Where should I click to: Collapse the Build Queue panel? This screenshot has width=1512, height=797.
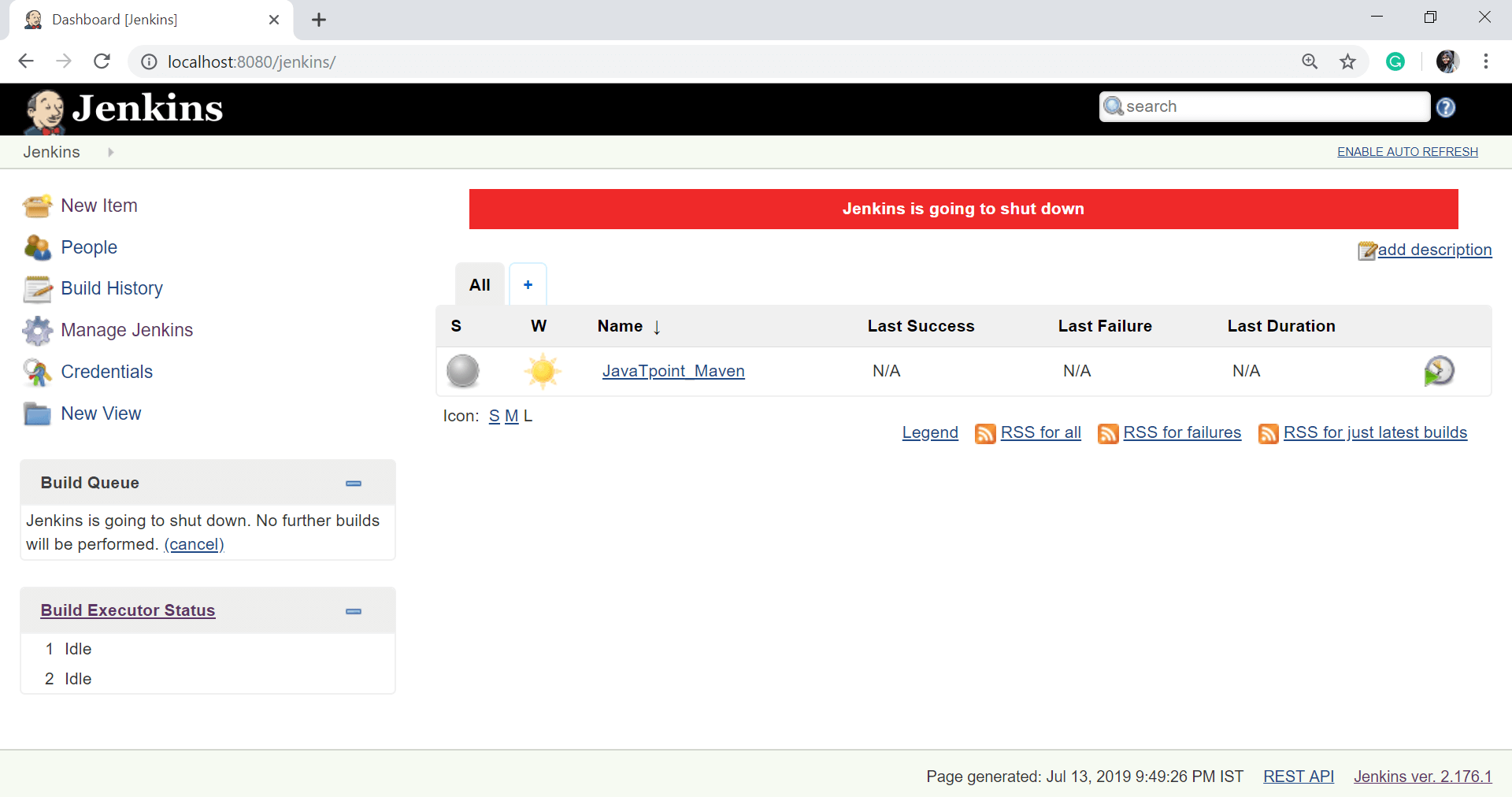[354, 484]
